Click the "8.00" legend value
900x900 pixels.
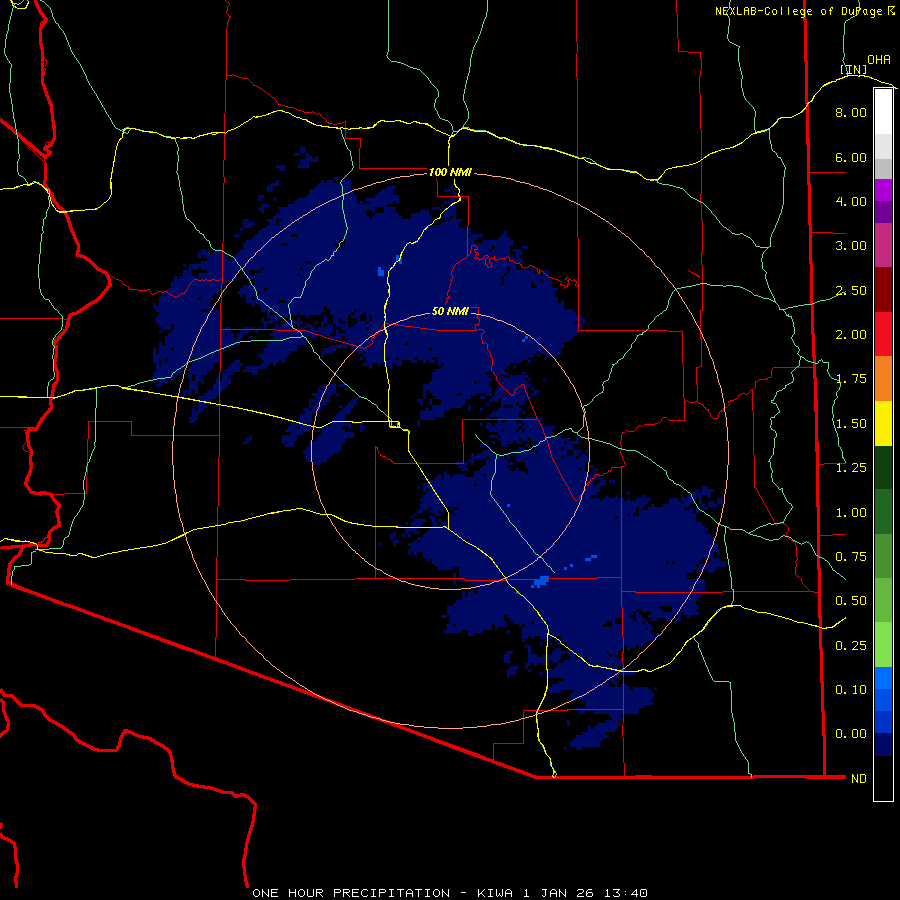(x=851, y=112)
